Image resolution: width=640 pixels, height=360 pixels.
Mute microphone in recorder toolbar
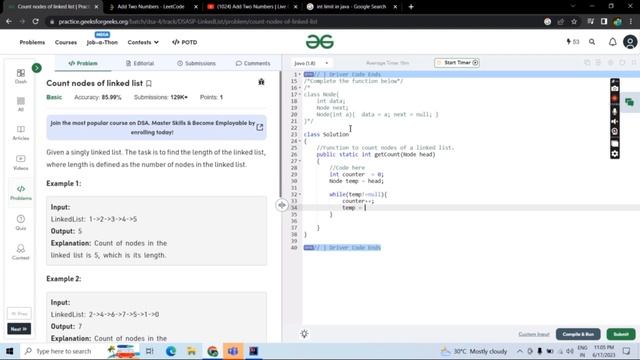[615, 111]
